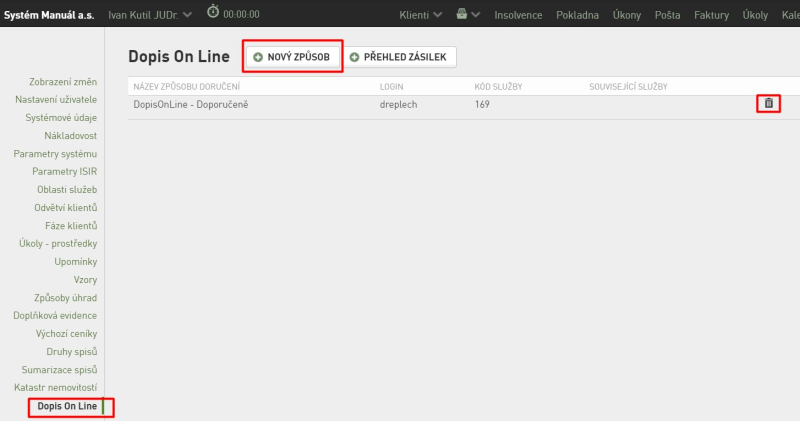Click the Související služby column header
The width and height of the screenshot is (800, 421).
629,87
